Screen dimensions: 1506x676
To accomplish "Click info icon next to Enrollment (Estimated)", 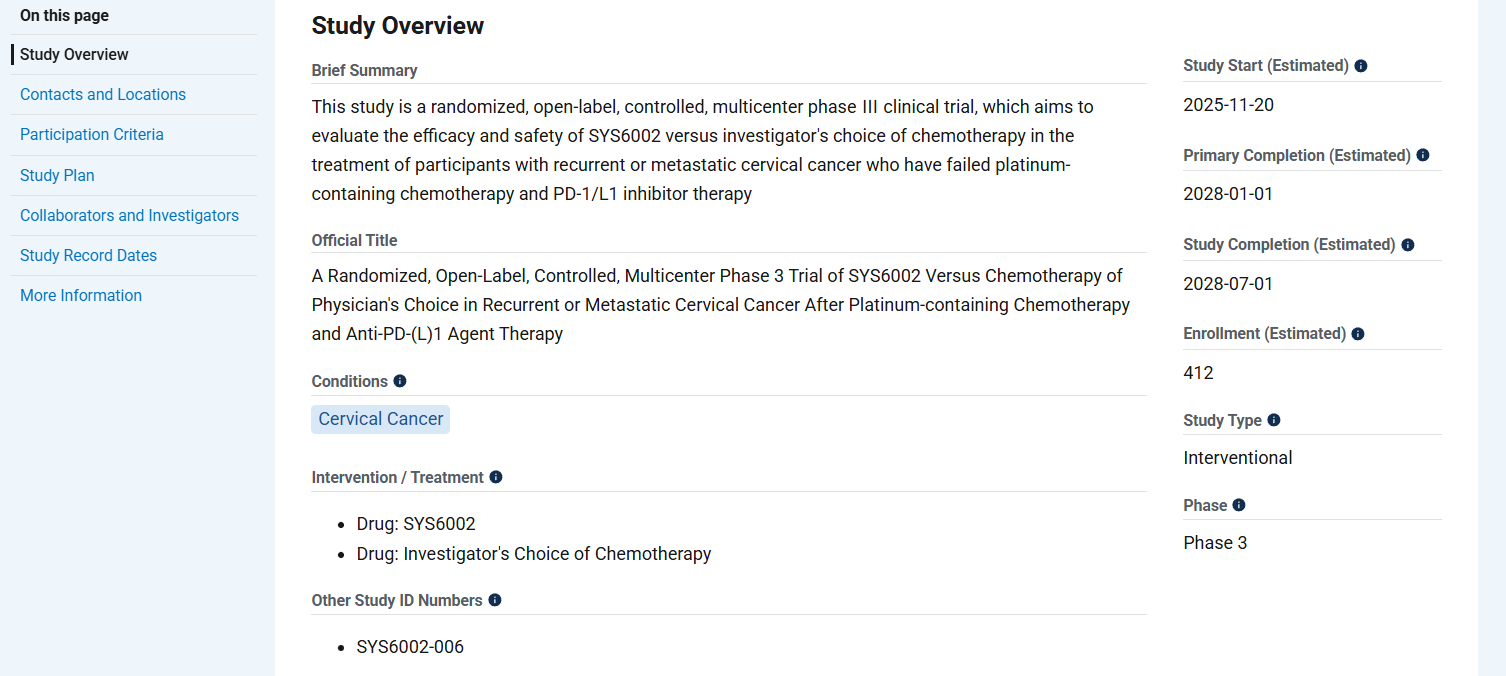I will point(1358,334).
